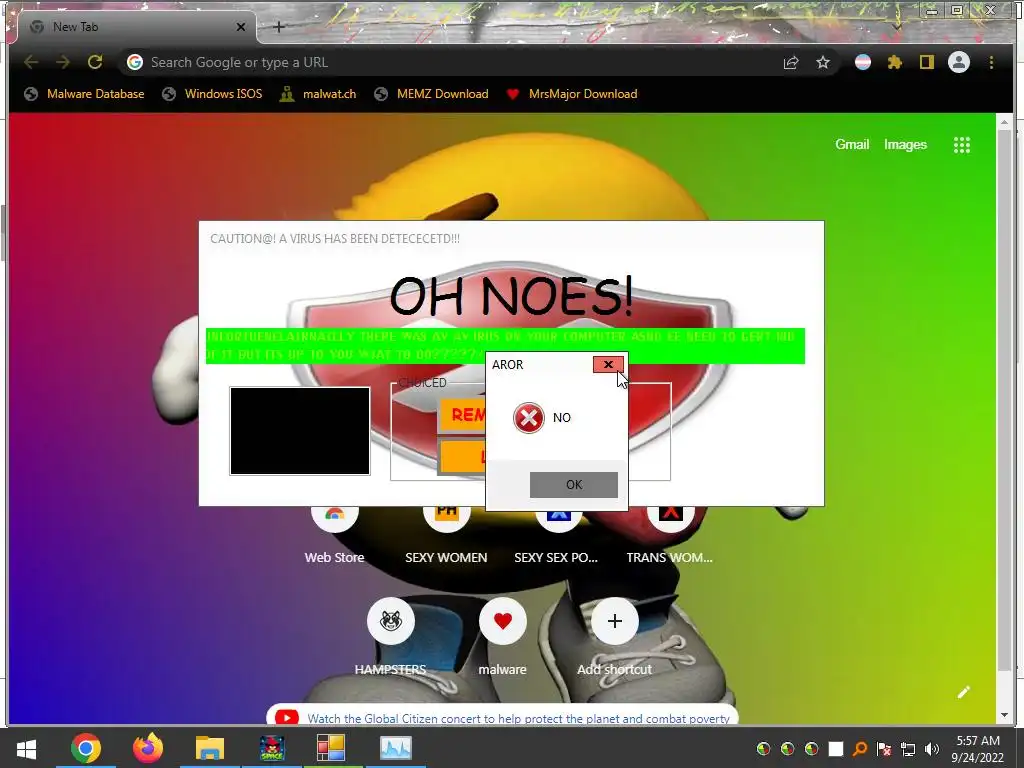Screen dimensions: 1024x768
Task: Click OK in the AROR dialog
Action: (573, 485)
